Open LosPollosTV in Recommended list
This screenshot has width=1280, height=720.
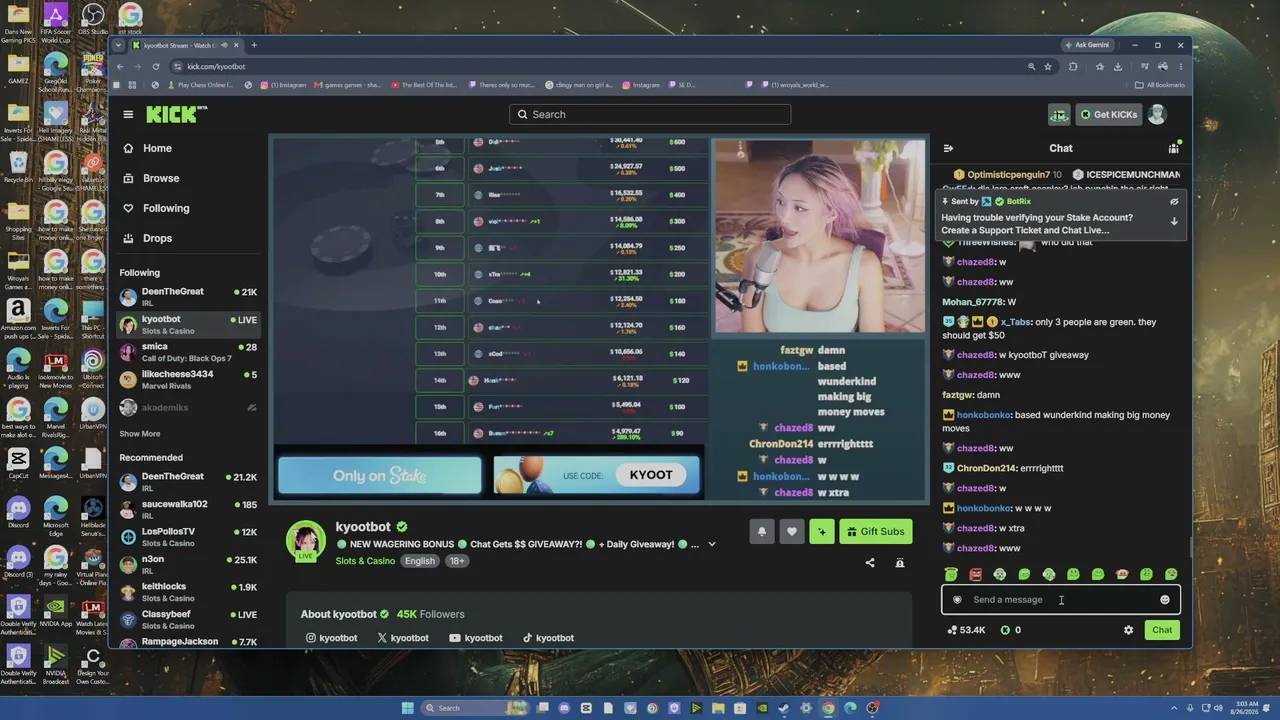(188, 537)
